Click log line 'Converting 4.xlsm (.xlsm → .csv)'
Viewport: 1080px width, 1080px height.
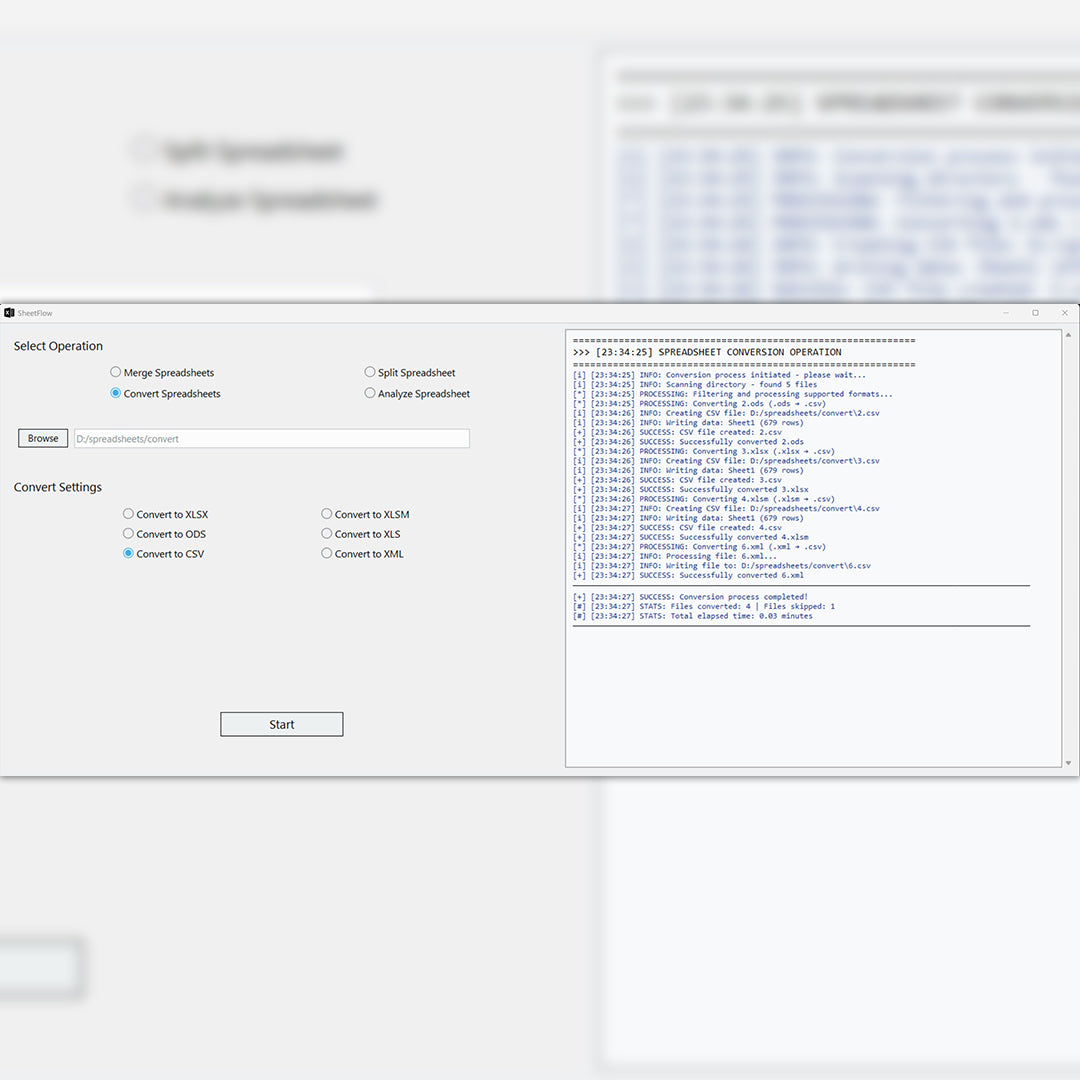click(704, 499)
